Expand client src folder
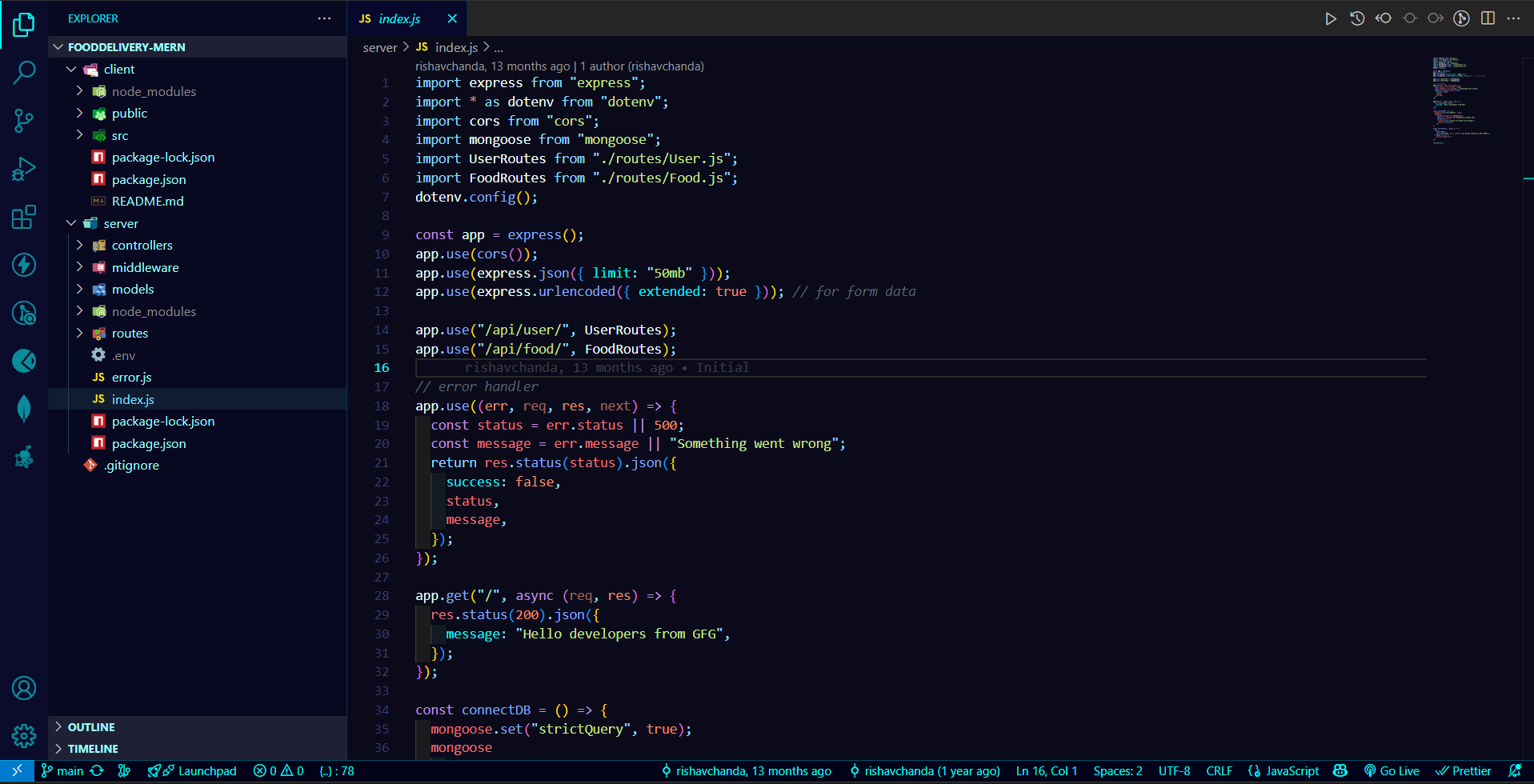Image resolution: width=1534 pixels, height=784 pixels. point(198,136)
